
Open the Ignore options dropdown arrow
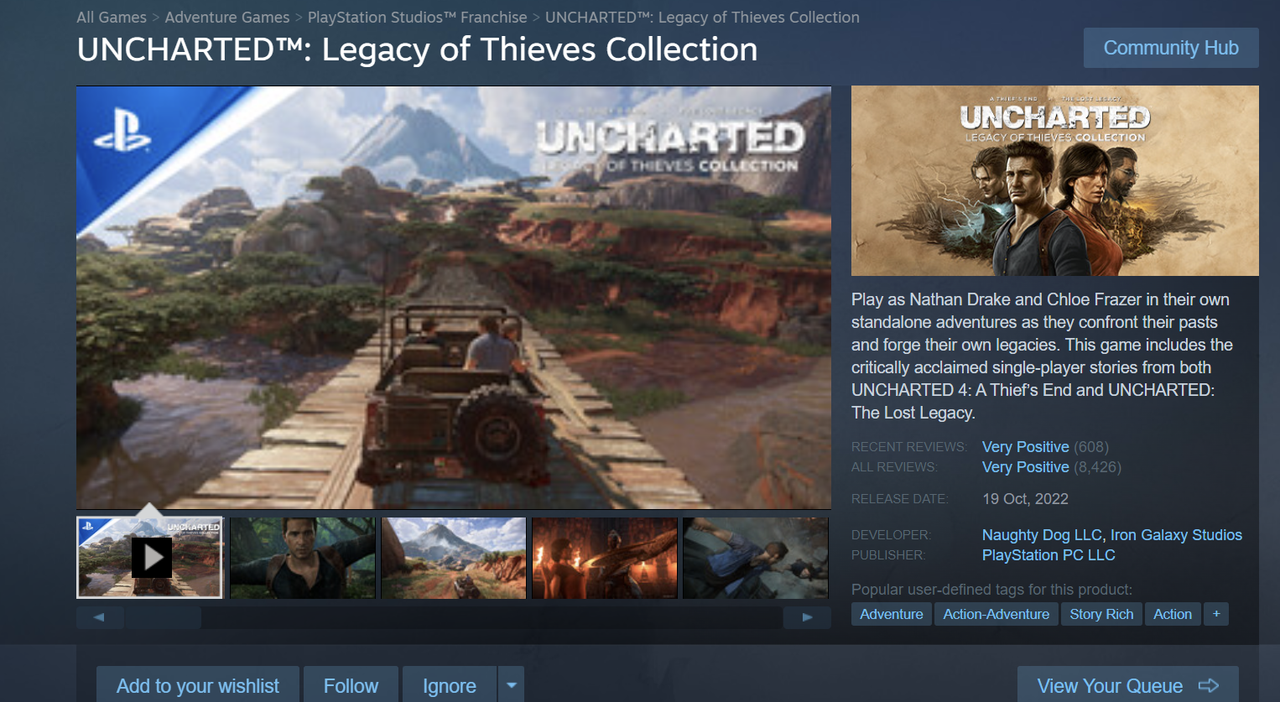point(511,686)
